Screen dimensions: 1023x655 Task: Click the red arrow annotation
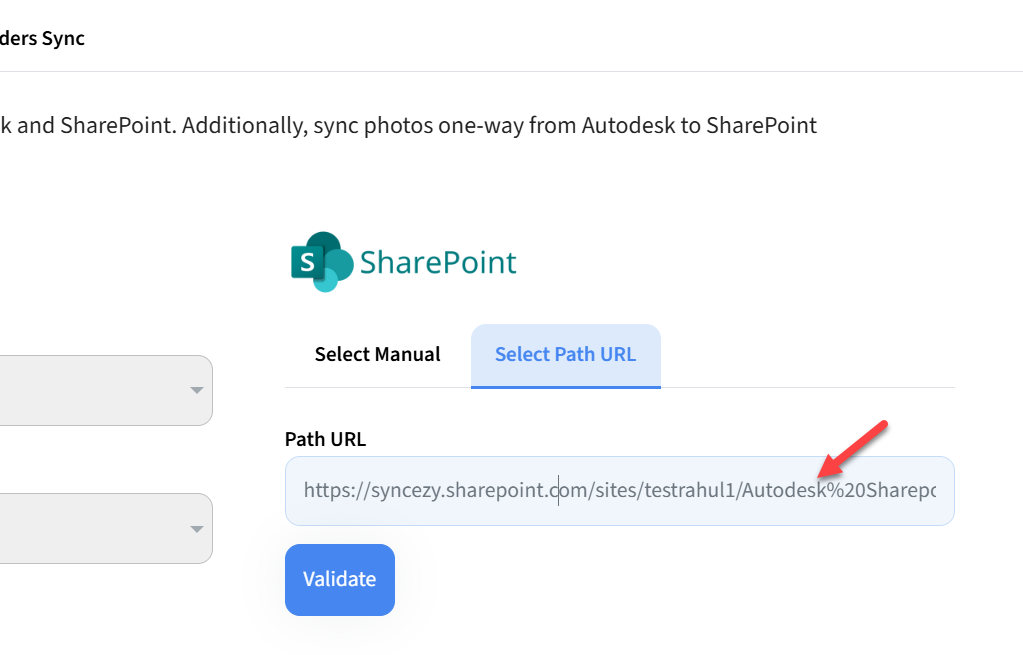[x=852, y=448]
